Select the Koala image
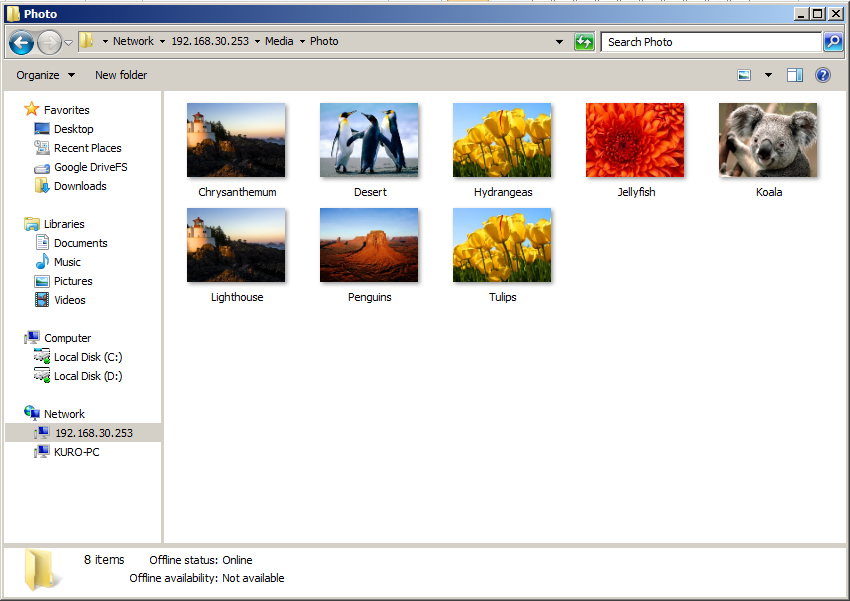The image size is (850, 601). pyautogui.click(x=768, y=139)
